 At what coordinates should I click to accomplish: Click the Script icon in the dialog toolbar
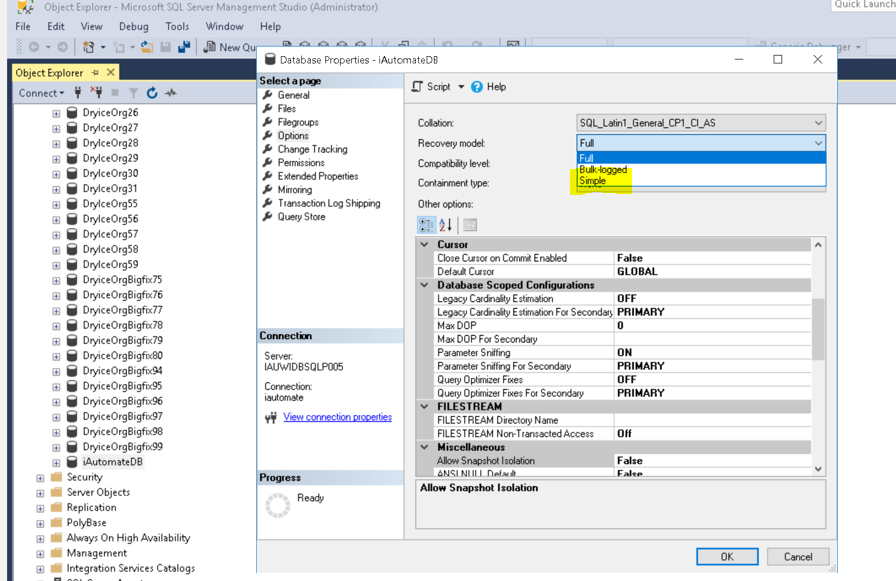coord(419,87)
